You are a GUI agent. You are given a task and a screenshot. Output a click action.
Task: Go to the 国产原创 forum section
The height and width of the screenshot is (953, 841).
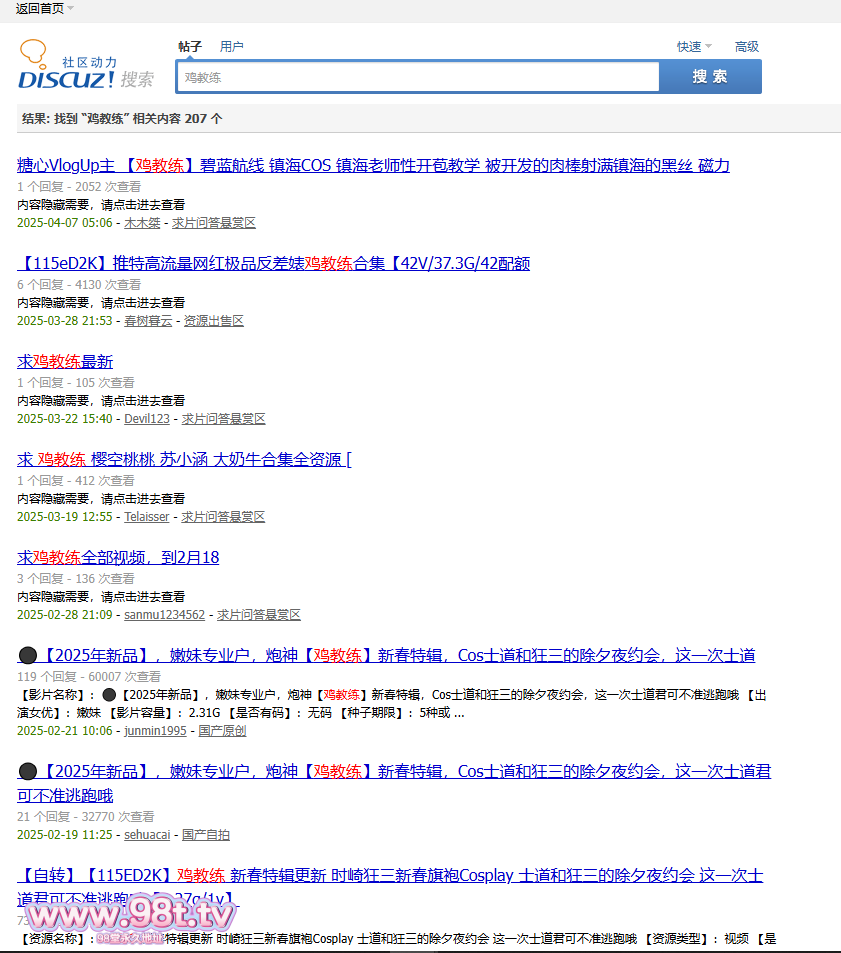(222, 731)
